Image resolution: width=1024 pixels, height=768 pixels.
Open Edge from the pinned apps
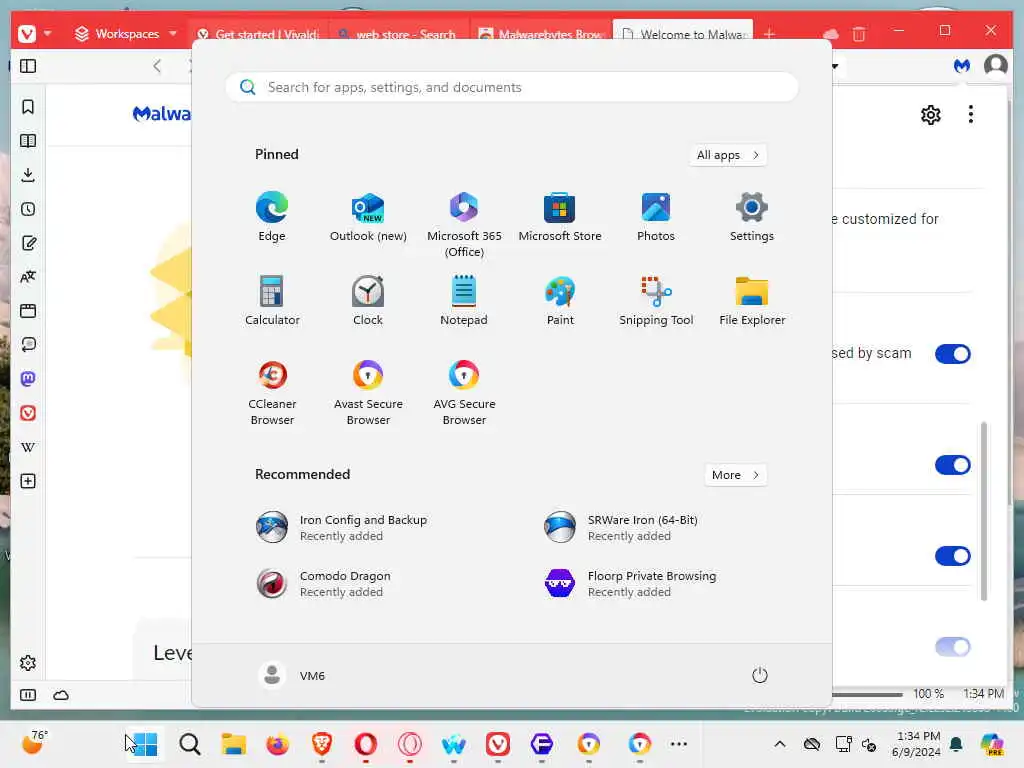click(x=272, y=217)
